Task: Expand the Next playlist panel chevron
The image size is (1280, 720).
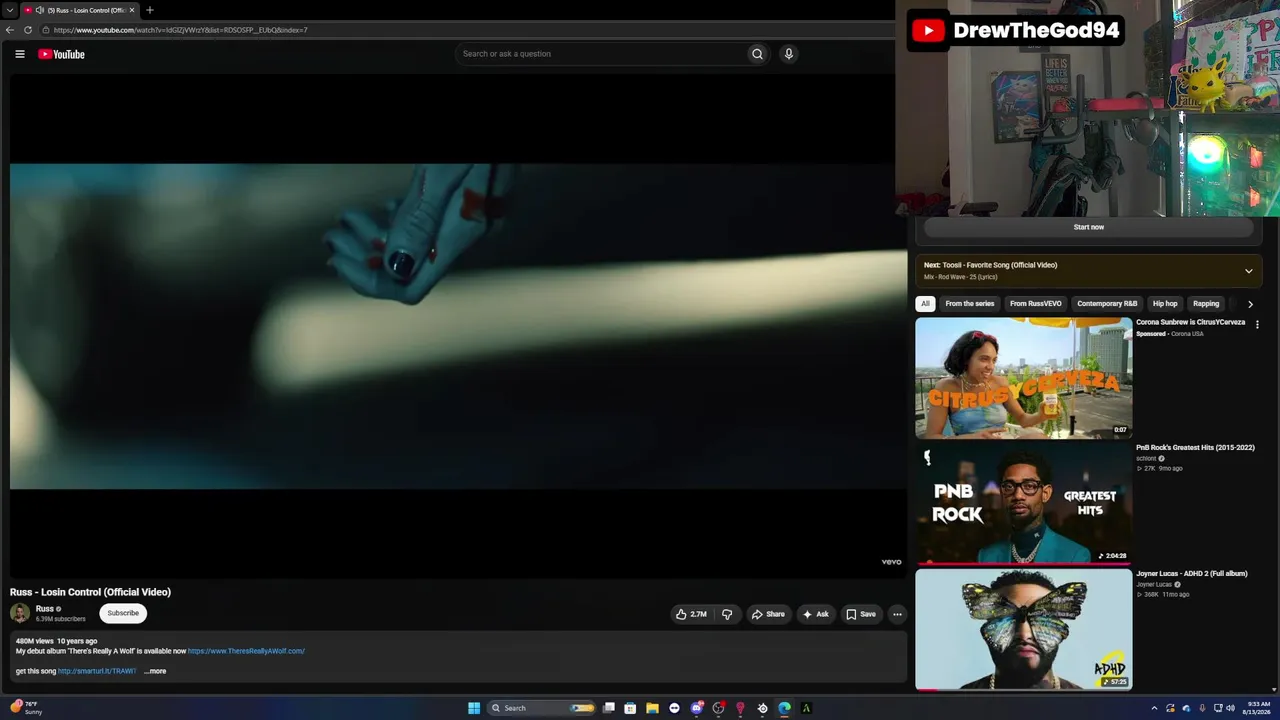Action: pyautogui.click(x=1248, y=271)
